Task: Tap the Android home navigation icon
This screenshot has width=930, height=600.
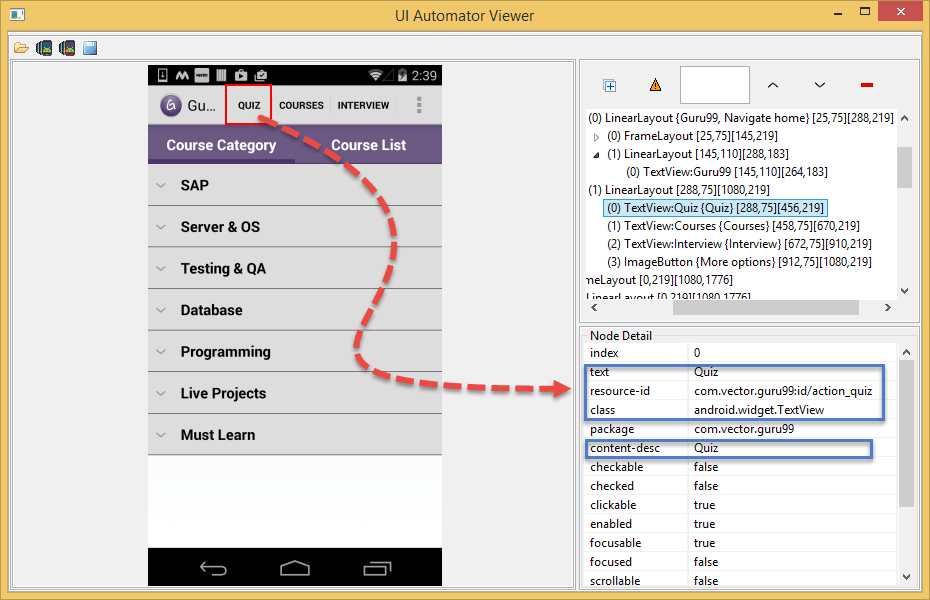Action: click(x=294, y=568)
